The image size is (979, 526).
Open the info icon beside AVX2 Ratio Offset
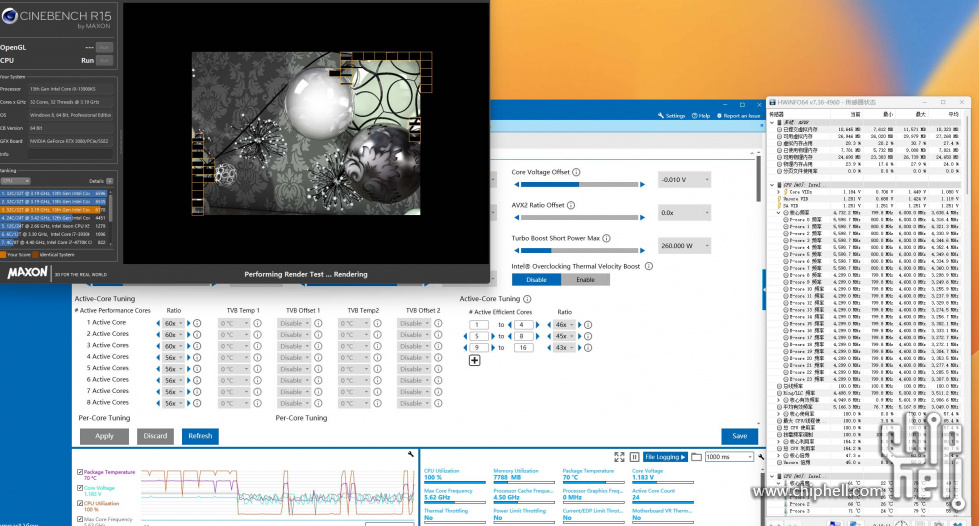(571, 205)
